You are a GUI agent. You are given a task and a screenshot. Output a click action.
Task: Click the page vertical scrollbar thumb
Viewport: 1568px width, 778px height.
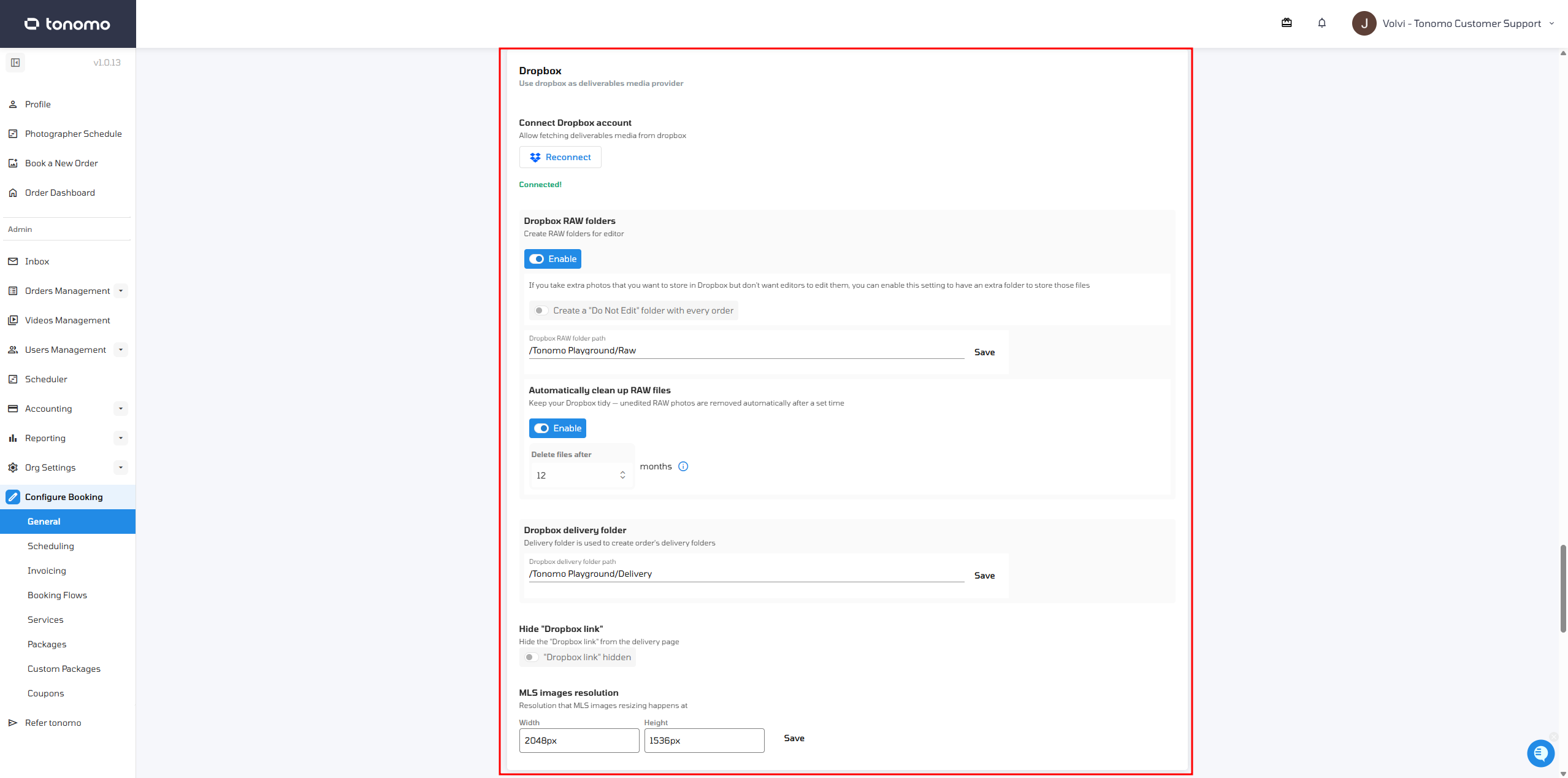click(1563, 588)
